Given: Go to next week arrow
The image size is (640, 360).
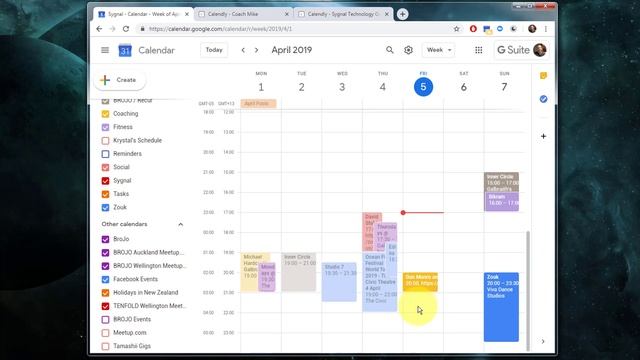Looking at the screenshot, I should [256, 50].
